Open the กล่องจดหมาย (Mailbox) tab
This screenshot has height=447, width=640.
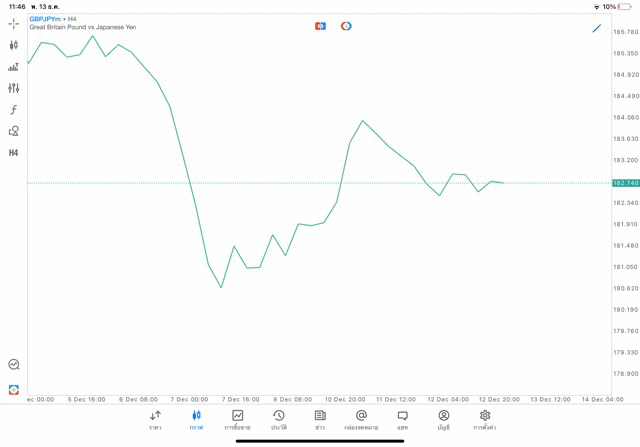361,420
